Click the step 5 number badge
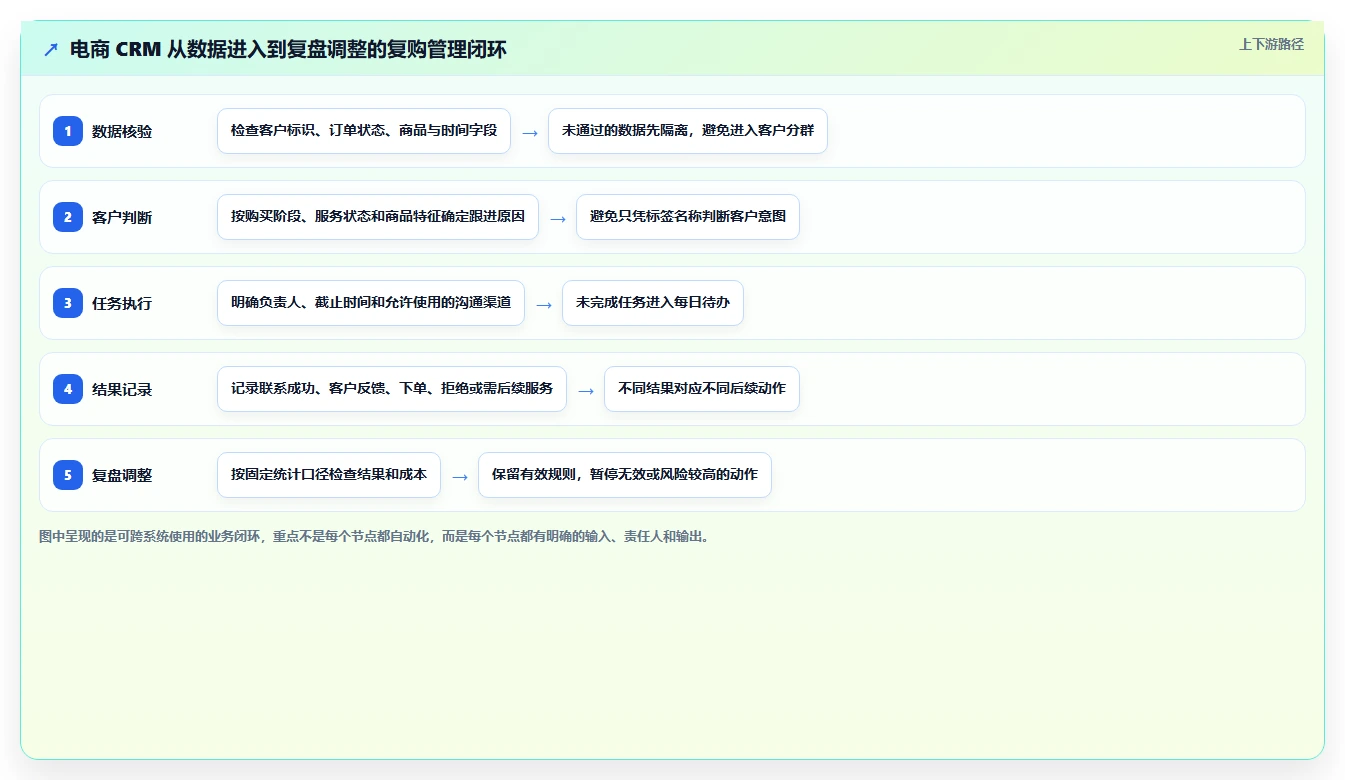Screen dimensions: 1345x780 [x=68, y=475]
